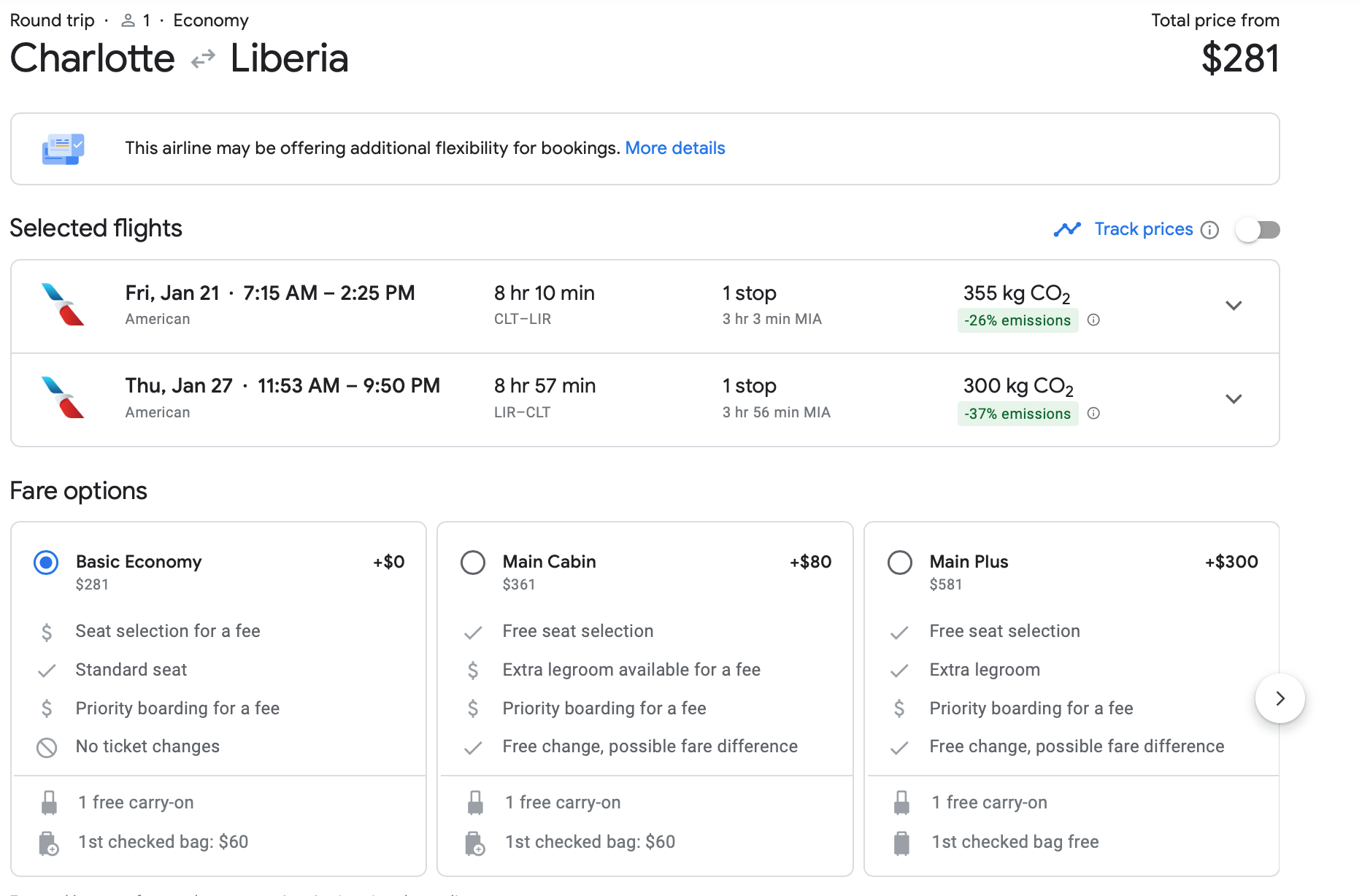Click the price tracking graph icon
This screenshot has width=1362, height=896.
(1066, 230)
